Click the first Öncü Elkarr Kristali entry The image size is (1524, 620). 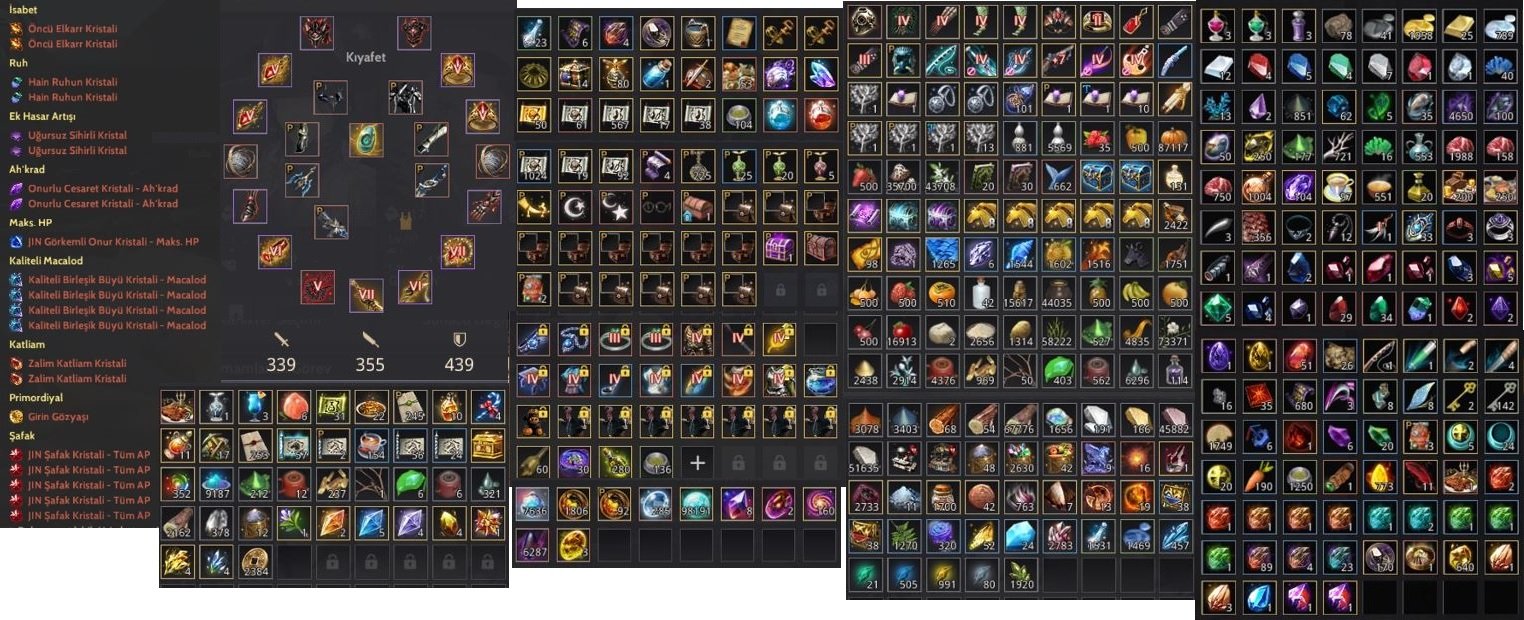tap(63, 29)
